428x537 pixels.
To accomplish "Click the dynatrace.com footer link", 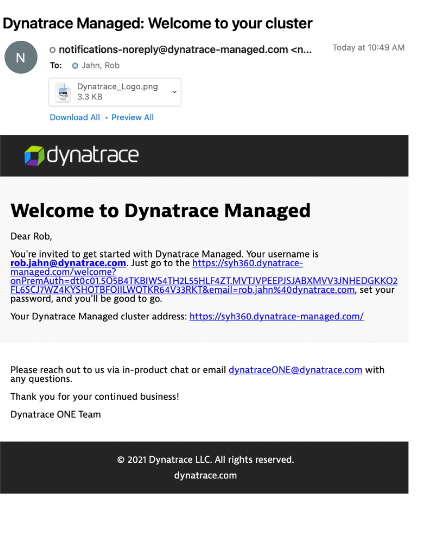I will click(205, 475).
